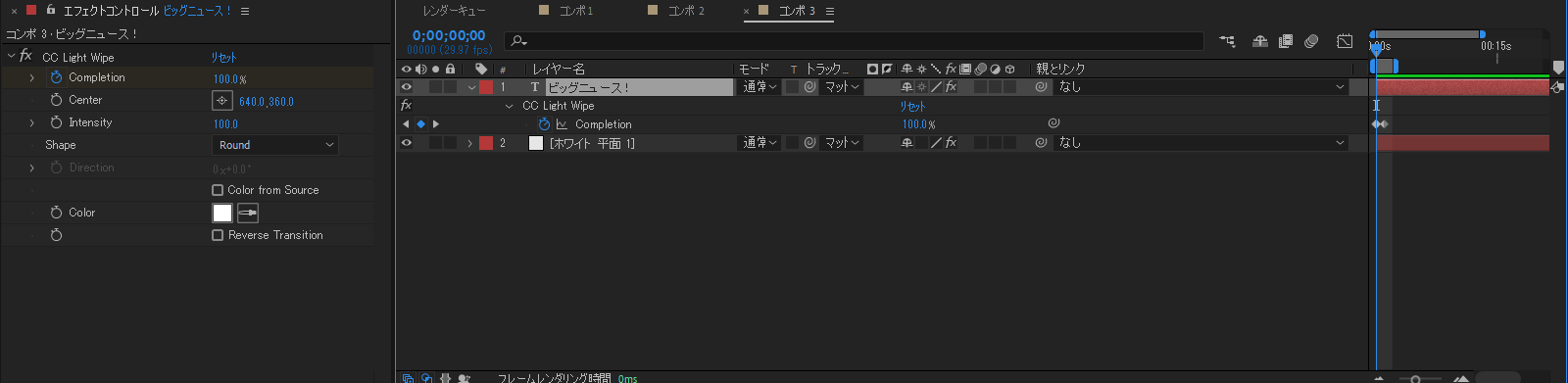Toggle the shy switch on ビッグニュース! layer
Viewport: 1568px width, 383px height.
pyautogui.click(x=906, y=87)
